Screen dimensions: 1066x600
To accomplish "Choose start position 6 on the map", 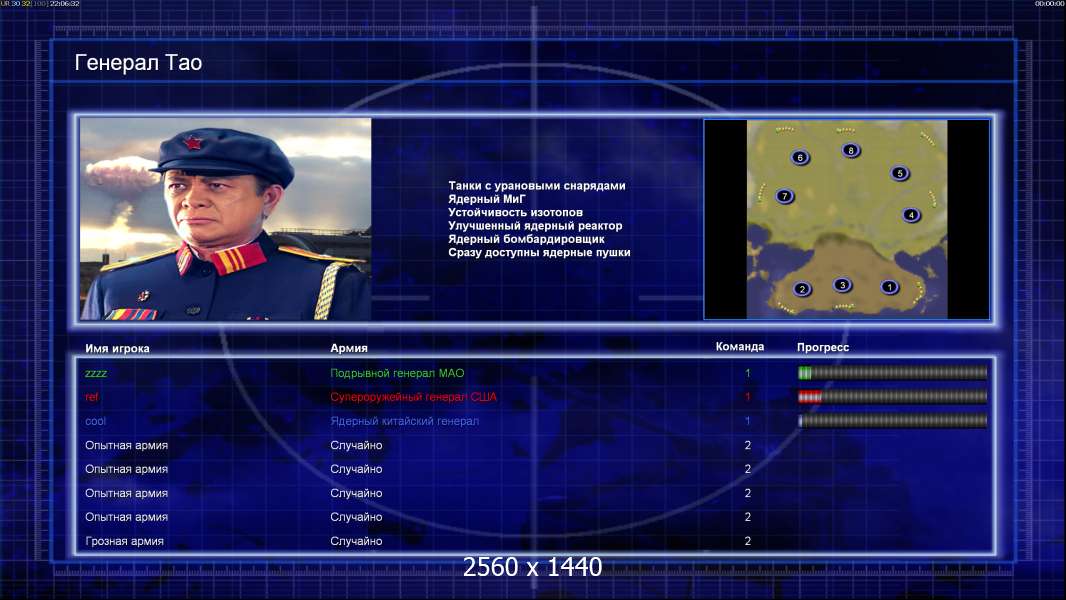I will tap(800, 158).
